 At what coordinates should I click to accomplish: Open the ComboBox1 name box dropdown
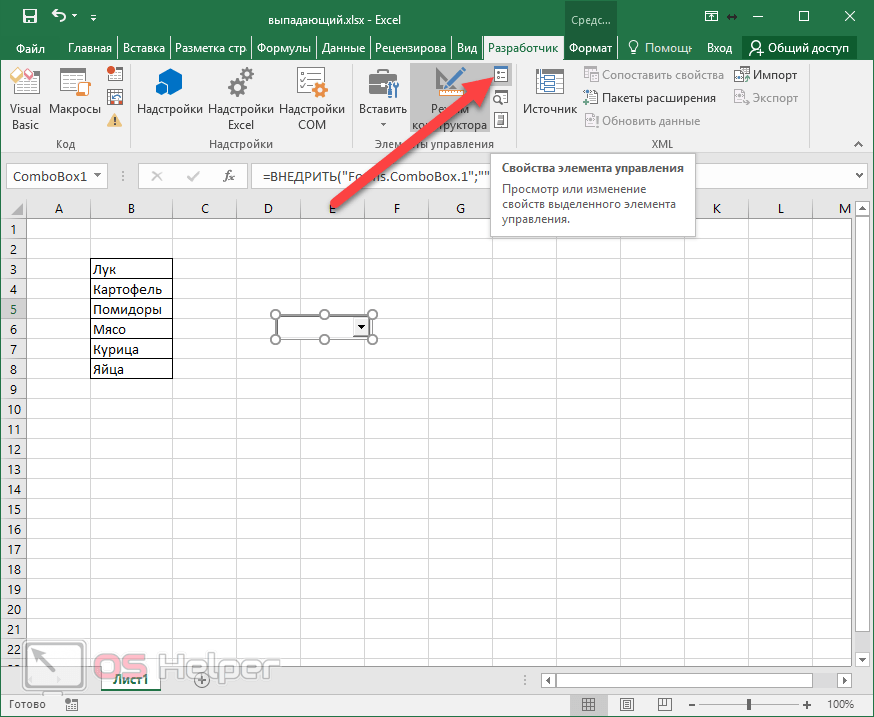(98, 176)
